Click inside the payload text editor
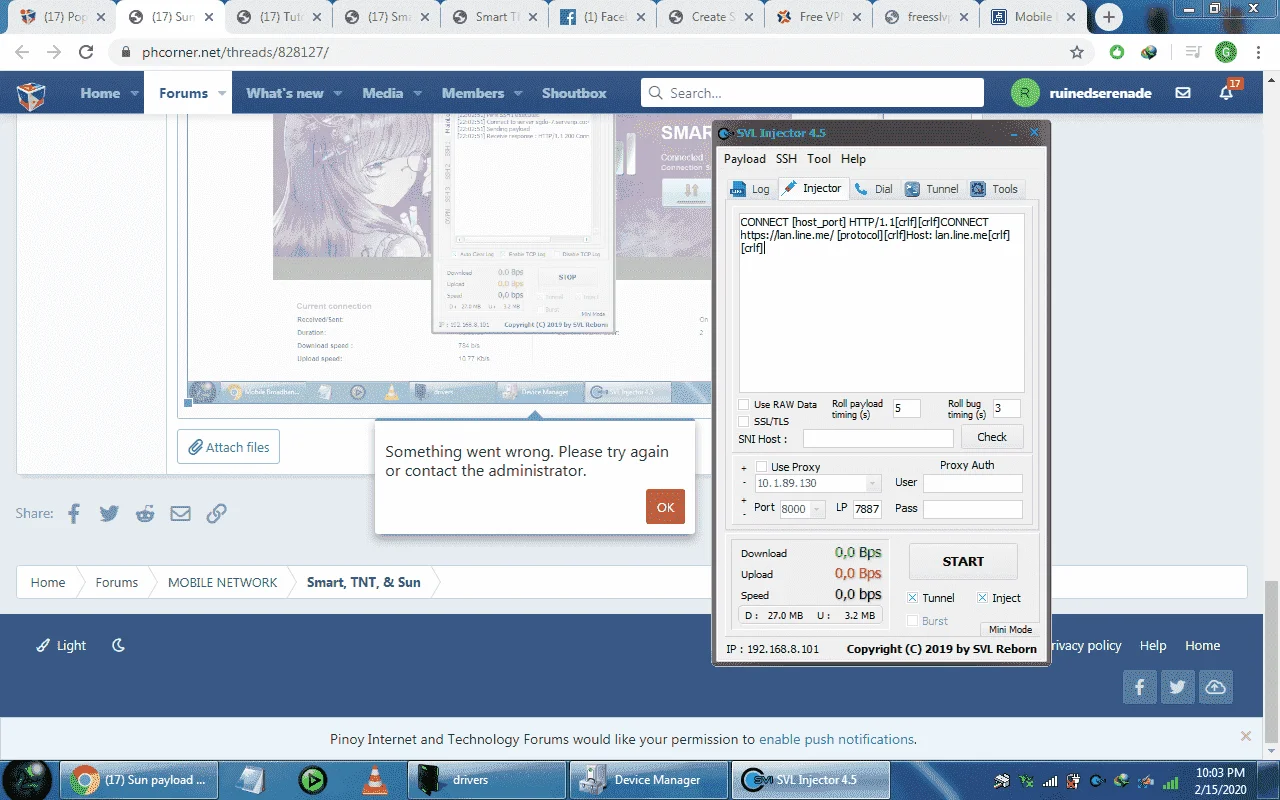The image size is (1280, 800). click(x=882, y=302)
